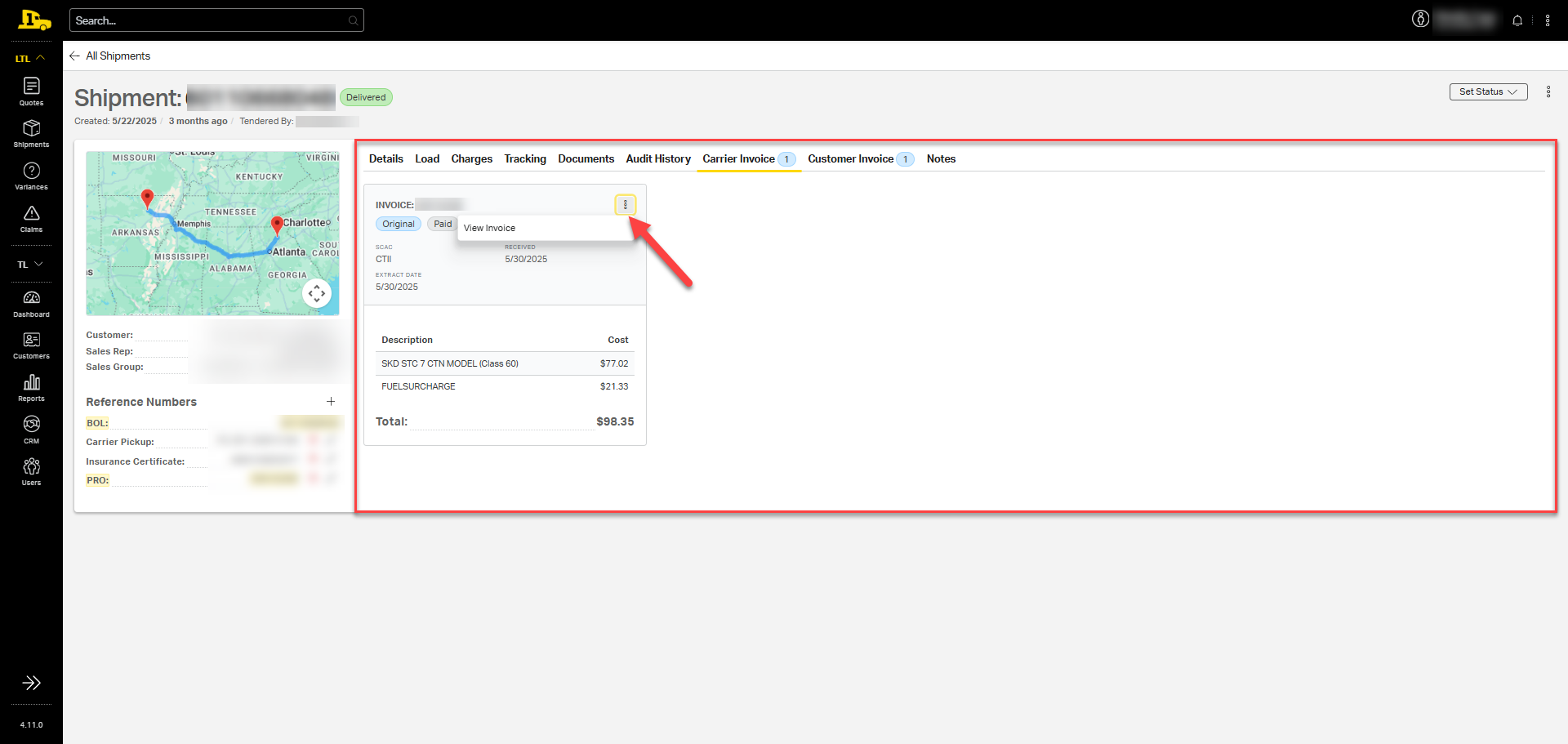Choose View Invoice from the popup menu

pos(489,228)
